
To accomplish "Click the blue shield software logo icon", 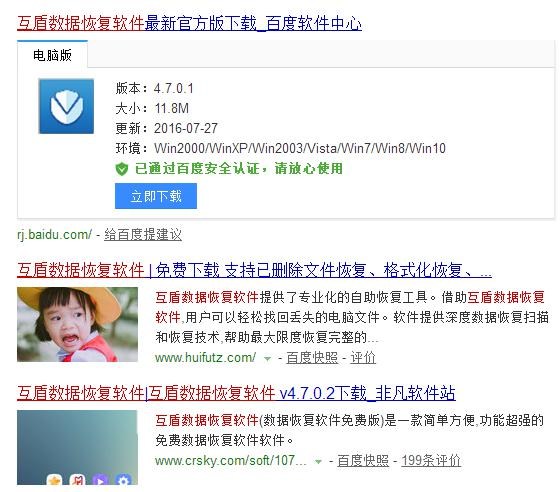I will click(x=66, y=106).
